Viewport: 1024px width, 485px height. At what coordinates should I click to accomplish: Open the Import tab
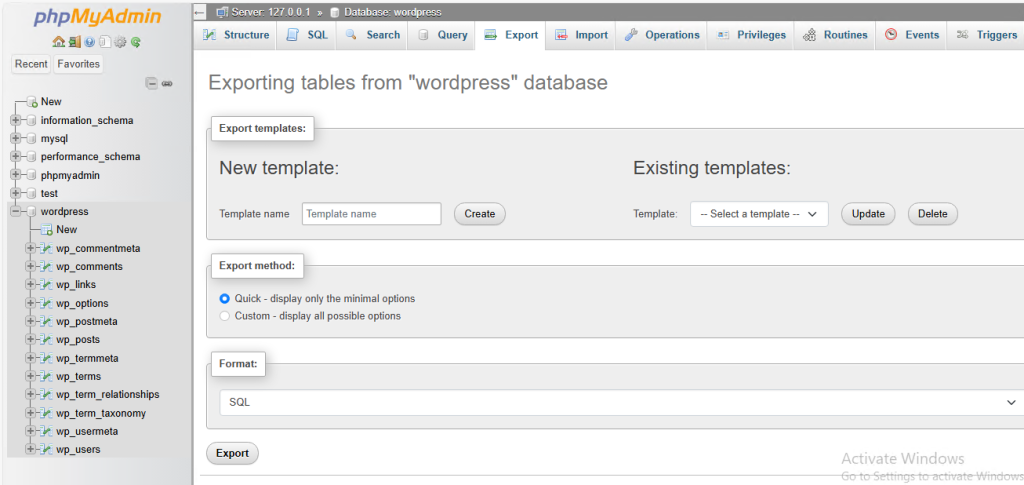point(581,35)
